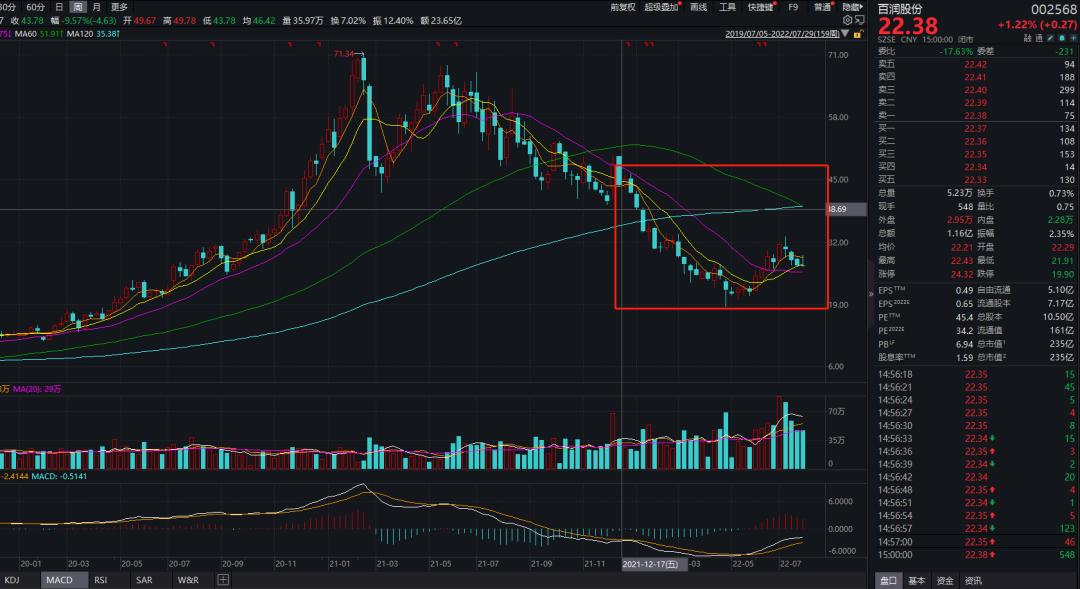
Task: Open the 资金 capital flow tab
Action: tap(945, 581)
